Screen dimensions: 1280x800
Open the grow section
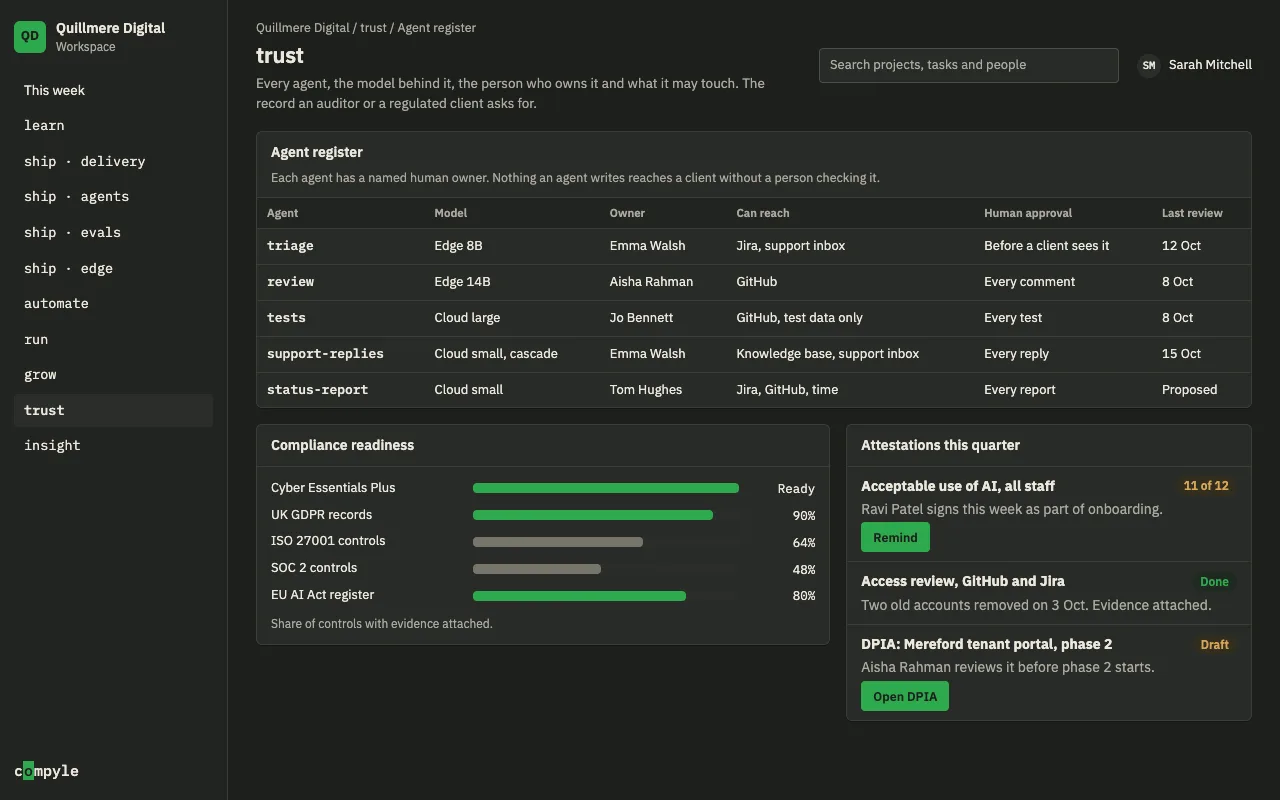click(113, 374)
